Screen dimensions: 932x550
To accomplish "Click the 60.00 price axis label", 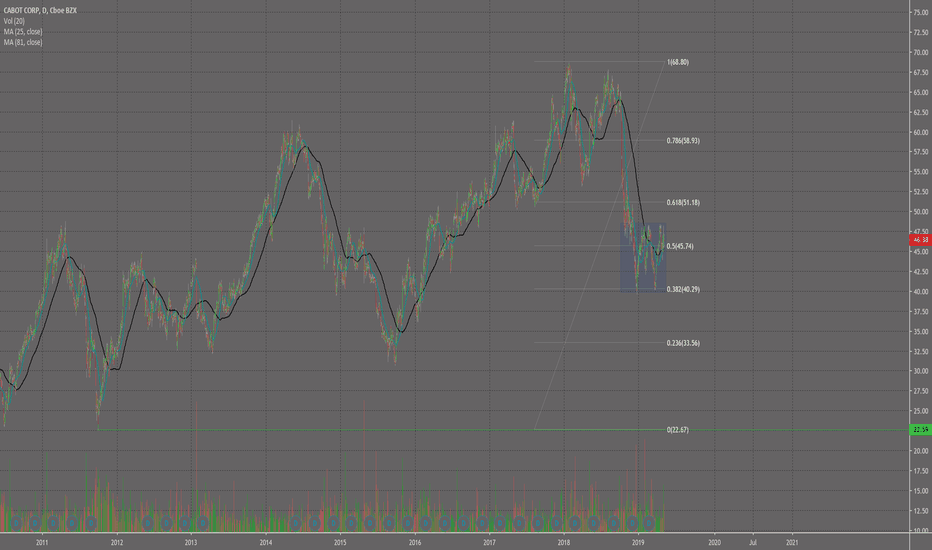I will pos(921,132).
